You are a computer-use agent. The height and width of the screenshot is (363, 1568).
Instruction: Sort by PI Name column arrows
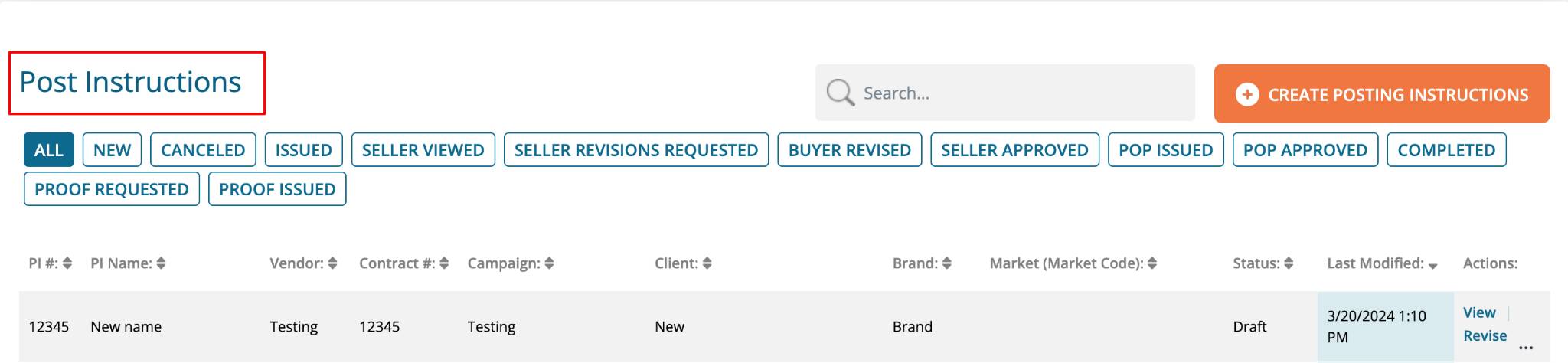pyautogui.click(x=161, y=263)
